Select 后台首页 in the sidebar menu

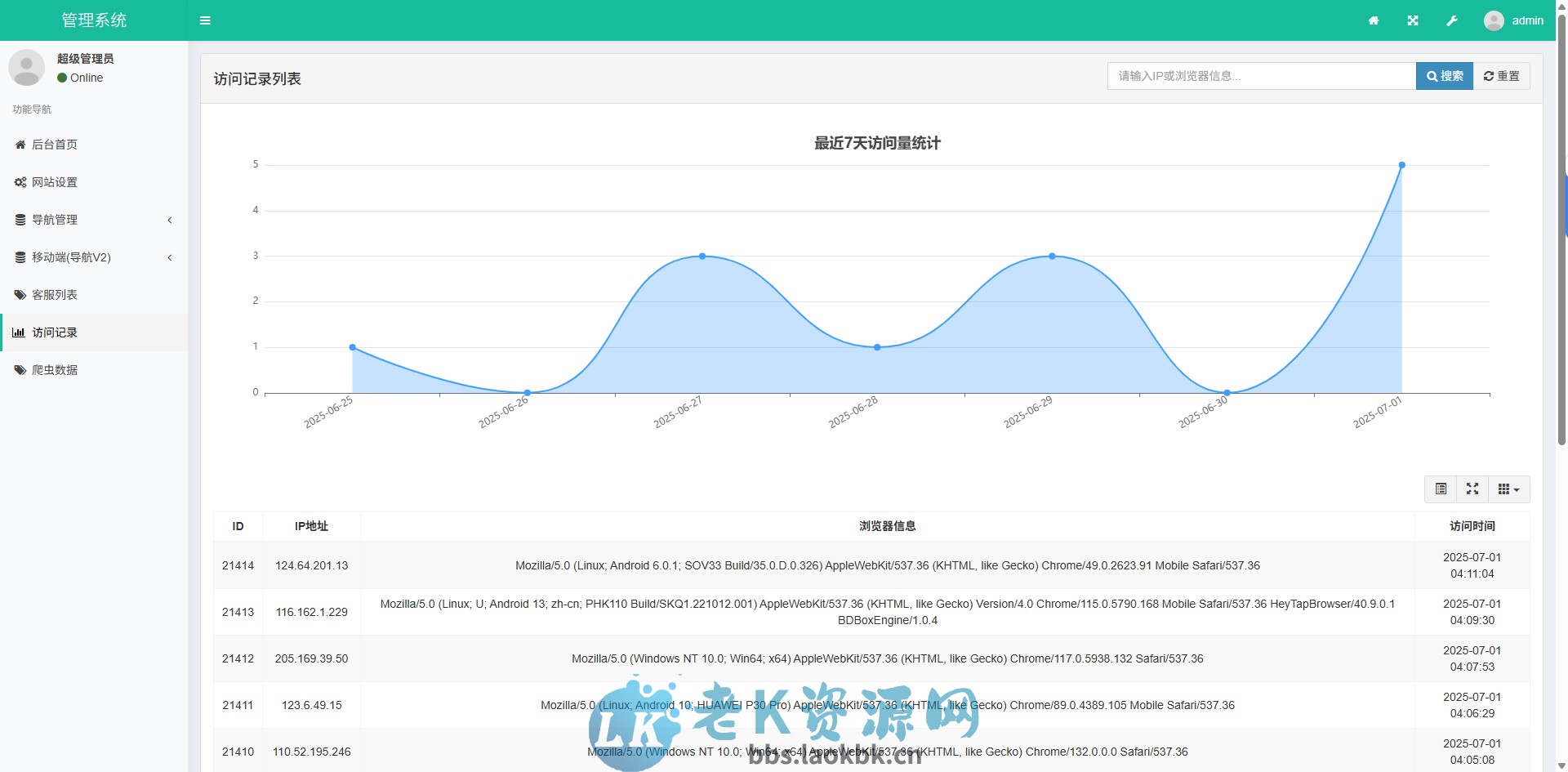[54, 145]
